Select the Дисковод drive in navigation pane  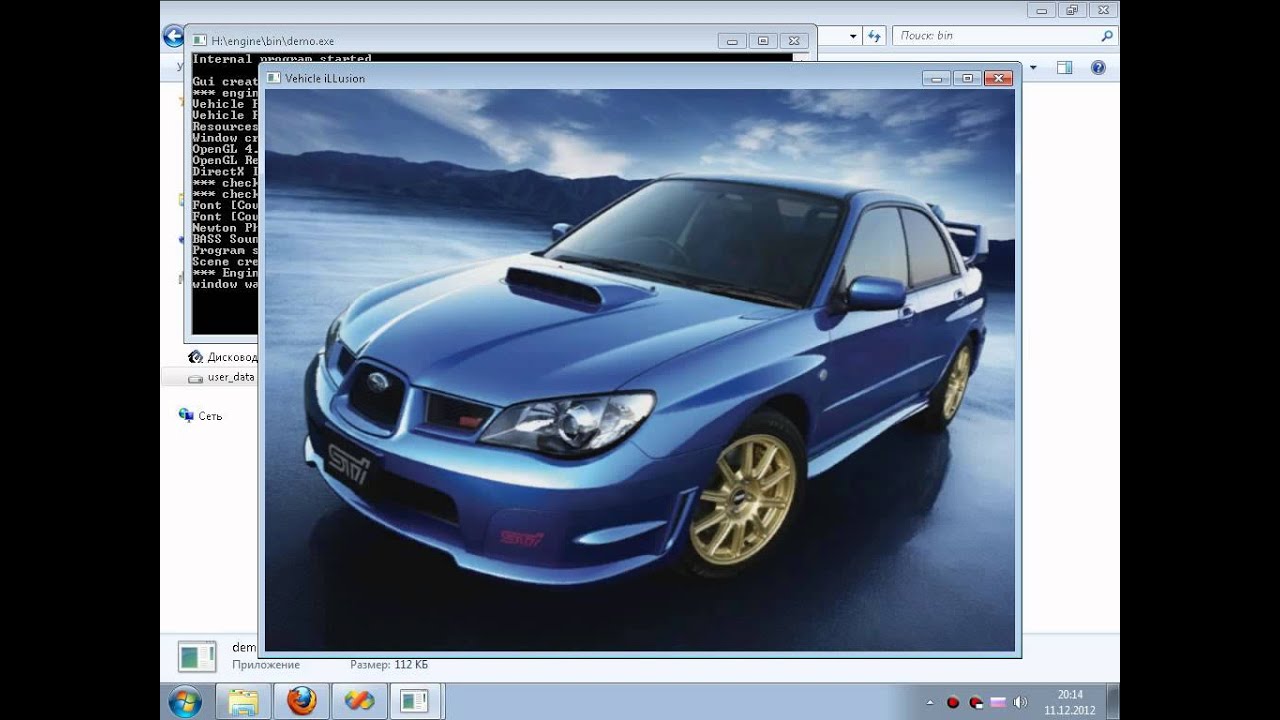223,357
